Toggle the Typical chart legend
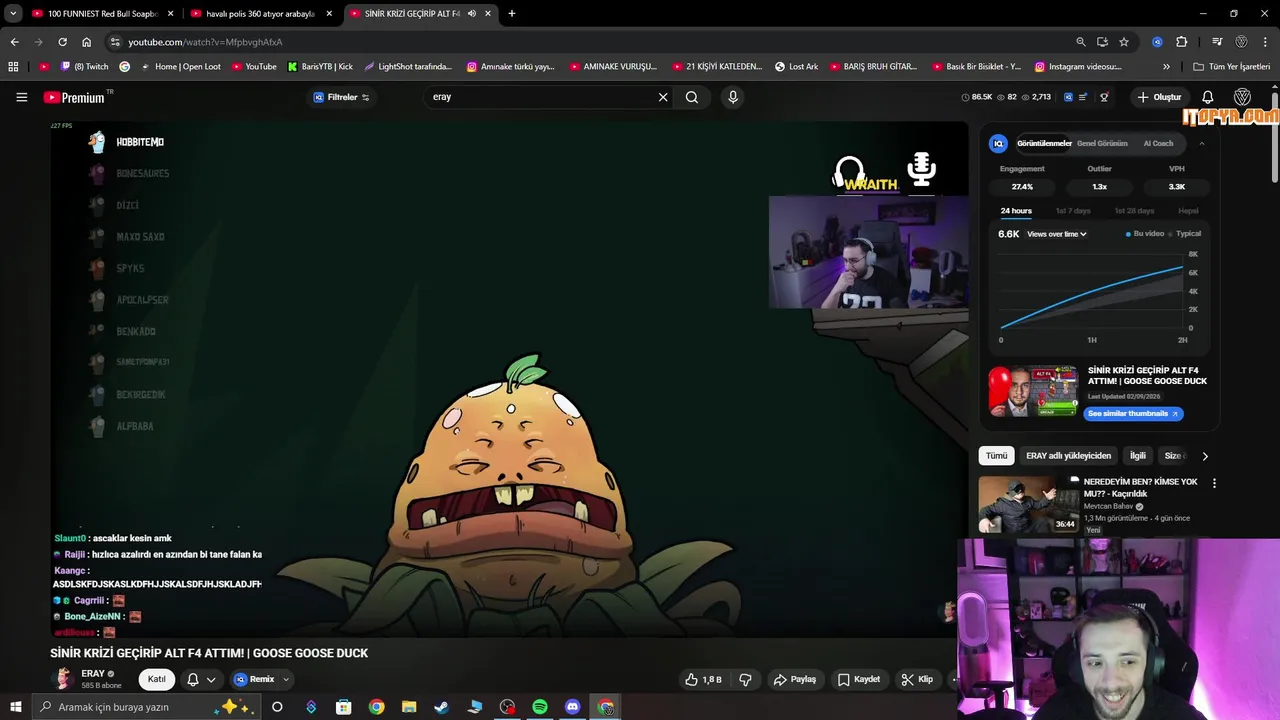This screenshot has width=1280, height=720. point(1186,234)
